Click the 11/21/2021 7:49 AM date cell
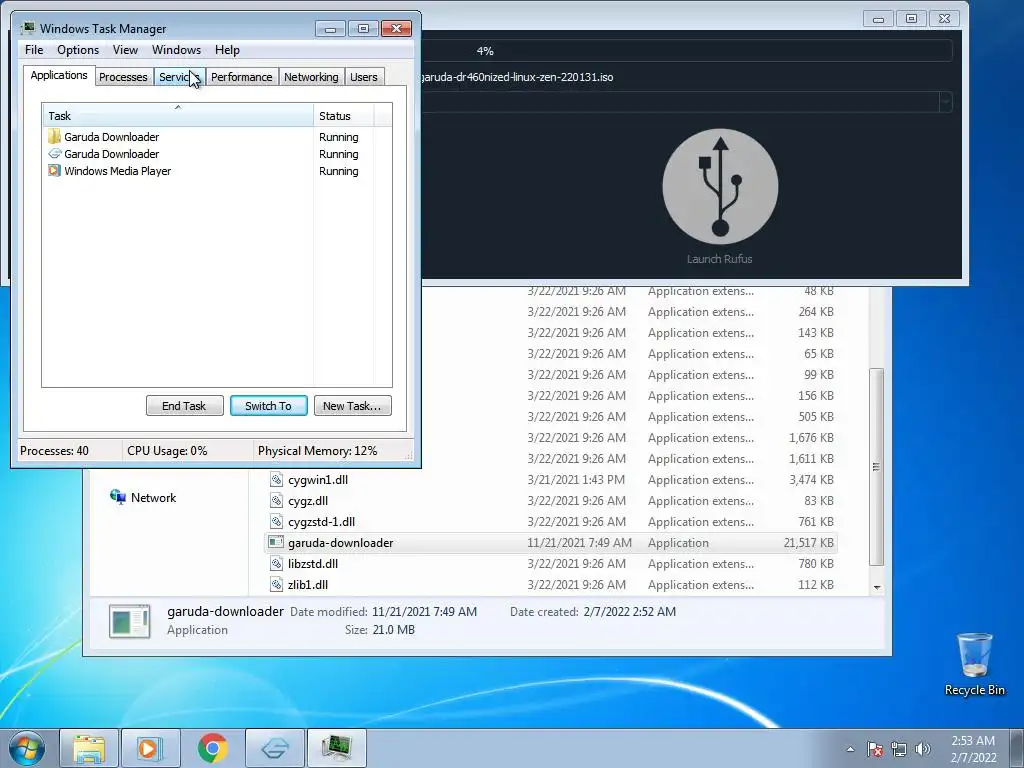This screenshot has height=768, width=1024. pyautogui.click(x=579, y=543)
